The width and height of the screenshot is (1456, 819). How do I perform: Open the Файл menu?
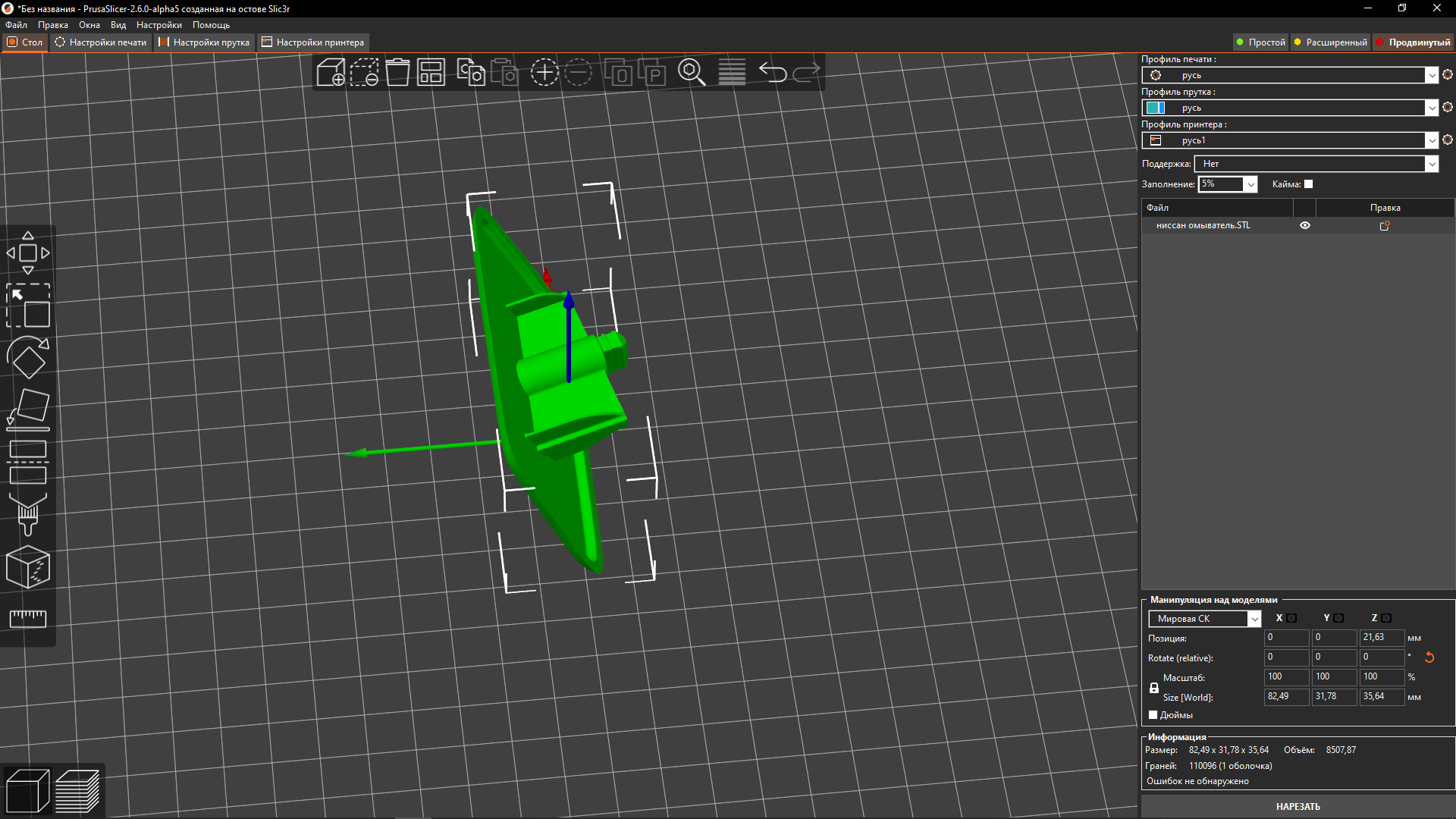pyautogui.click(x=16, y=25)
